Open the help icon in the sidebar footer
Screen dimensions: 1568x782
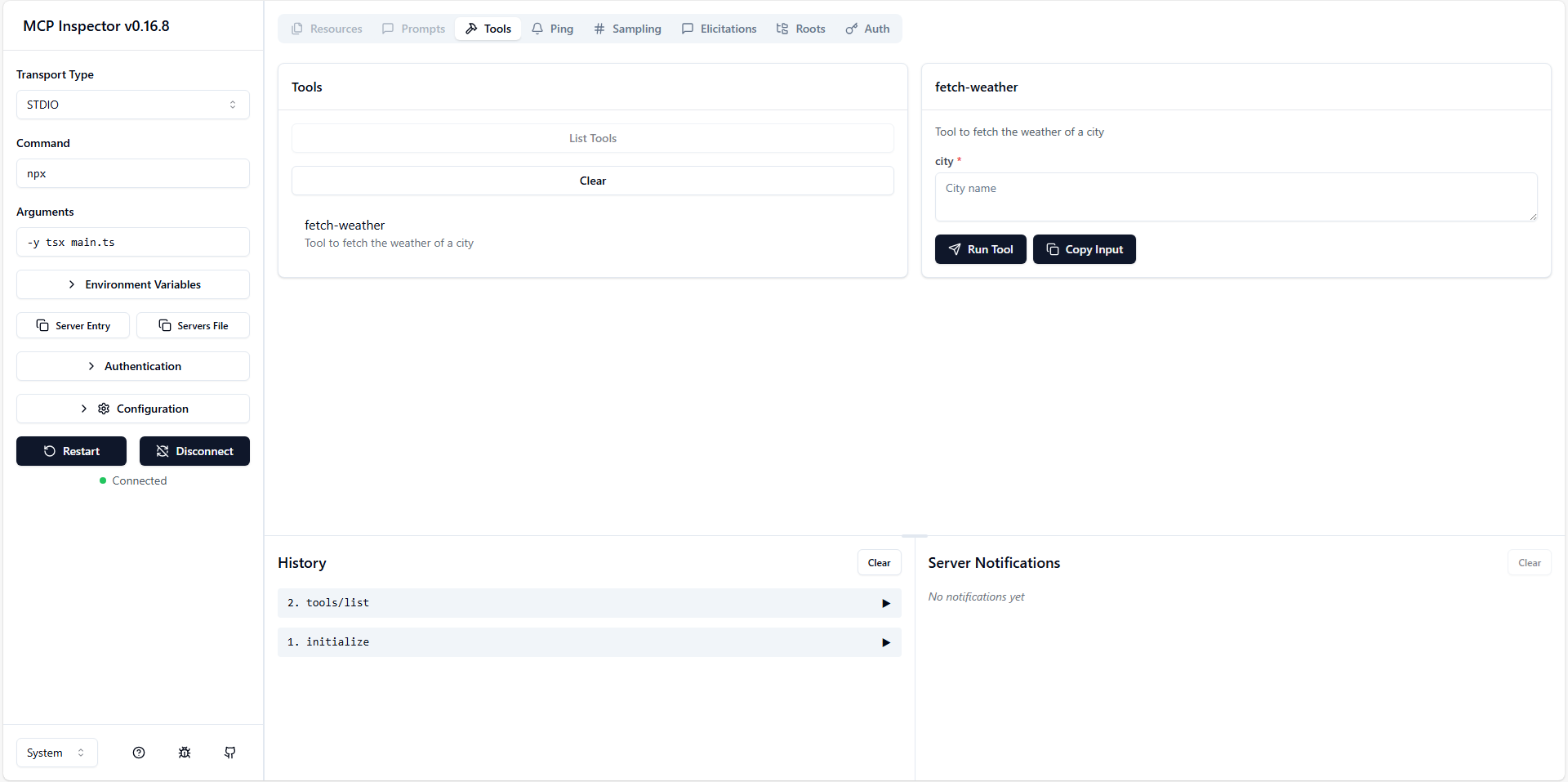(139, 753)
